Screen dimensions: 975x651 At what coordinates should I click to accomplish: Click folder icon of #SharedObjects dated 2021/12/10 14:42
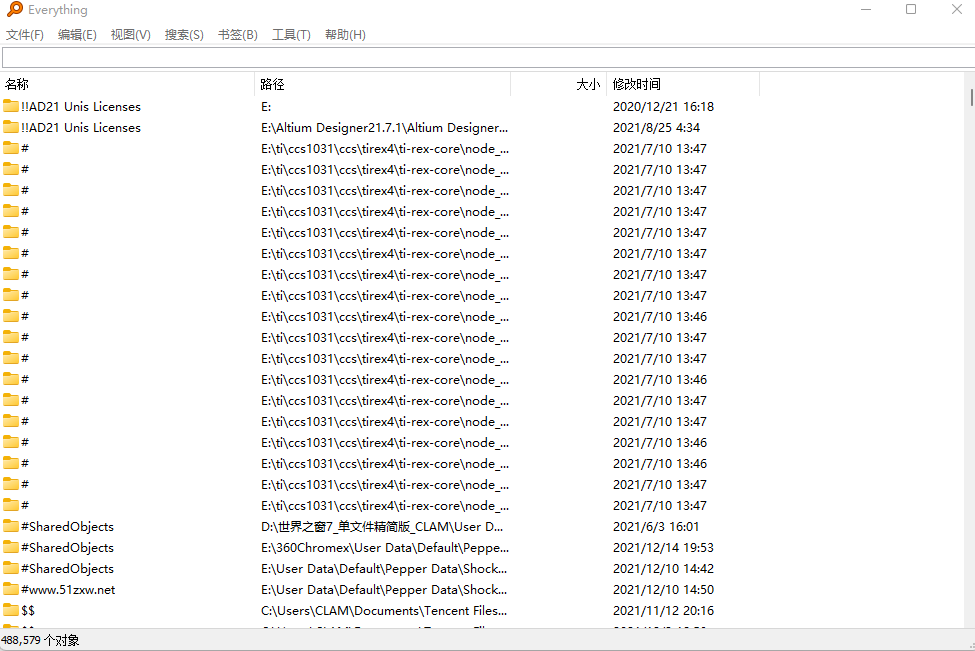click(x=11, y=568)
